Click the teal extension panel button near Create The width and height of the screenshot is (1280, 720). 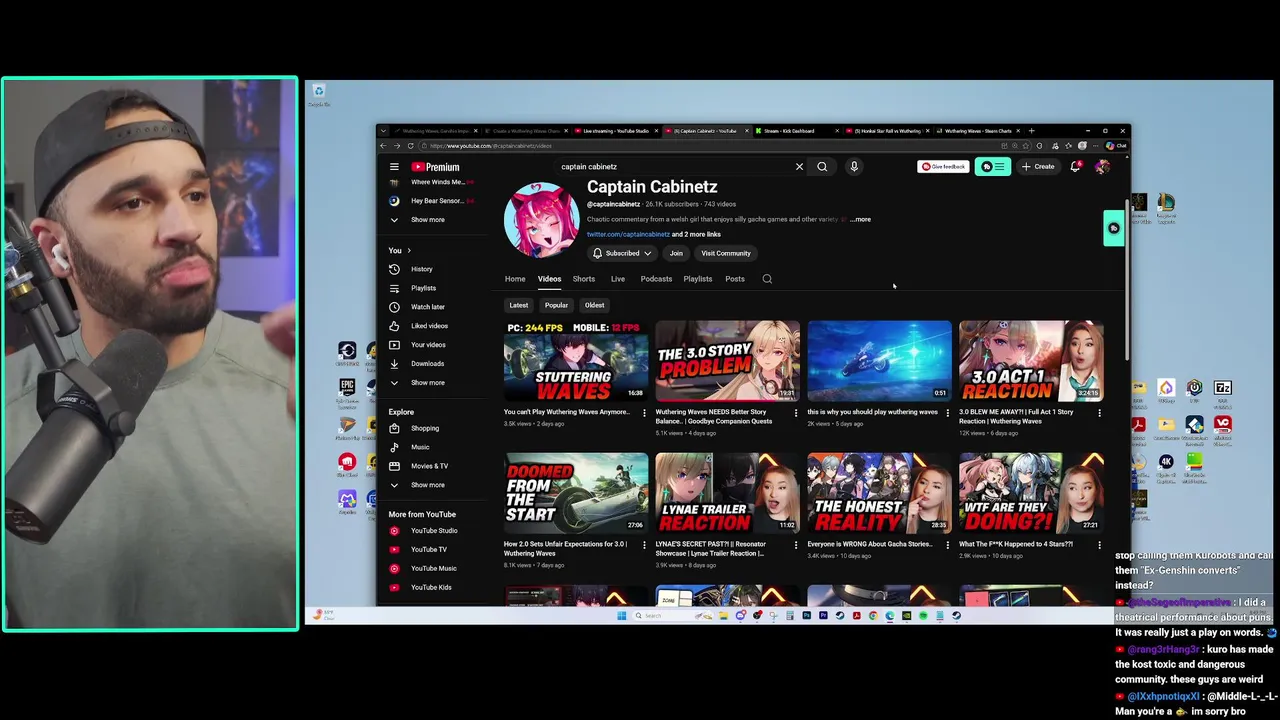tap(993, 167)
